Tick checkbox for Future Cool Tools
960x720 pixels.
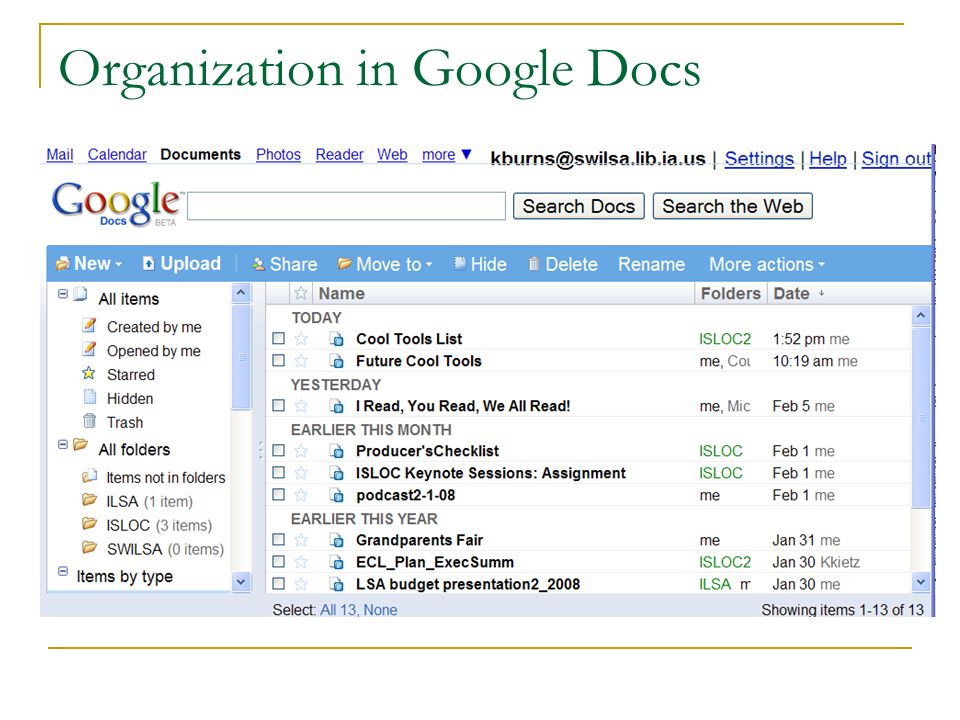click(x=279, y=360)
